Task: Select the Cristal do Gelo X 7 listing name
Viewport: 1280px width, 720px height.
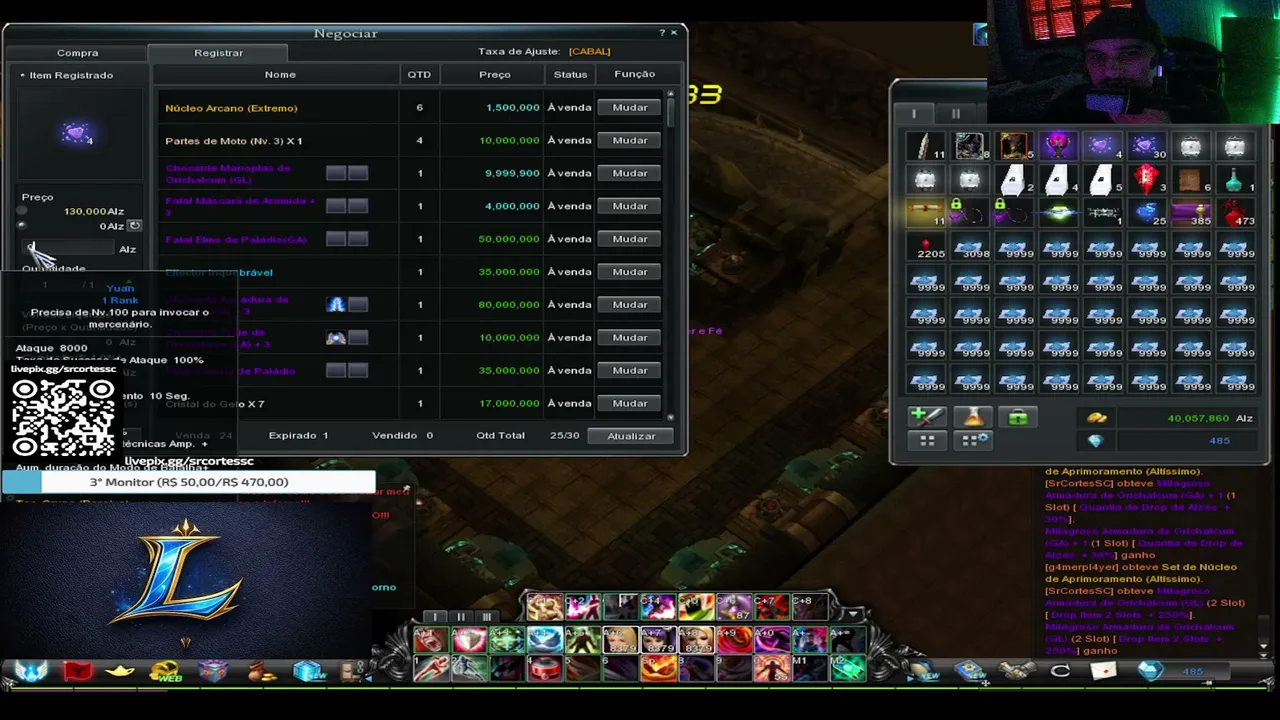Action: [215, 404]
